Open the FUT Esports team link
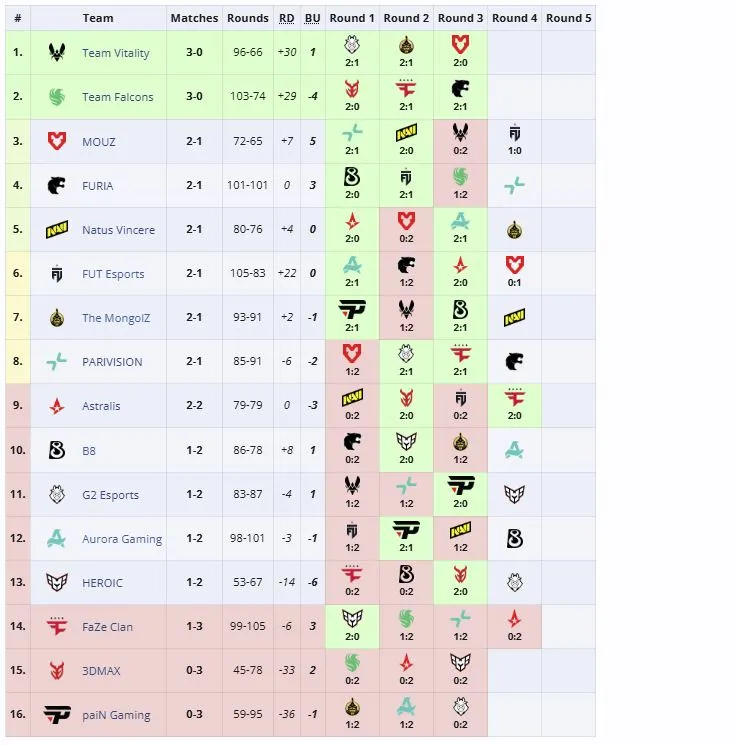 coord(113,274)
